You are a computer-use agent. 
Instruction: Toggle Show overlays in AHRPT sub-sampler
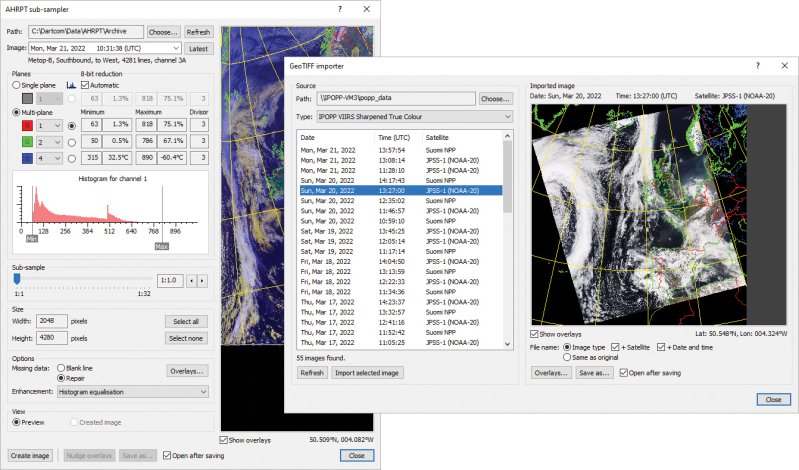tap(224, 440)
